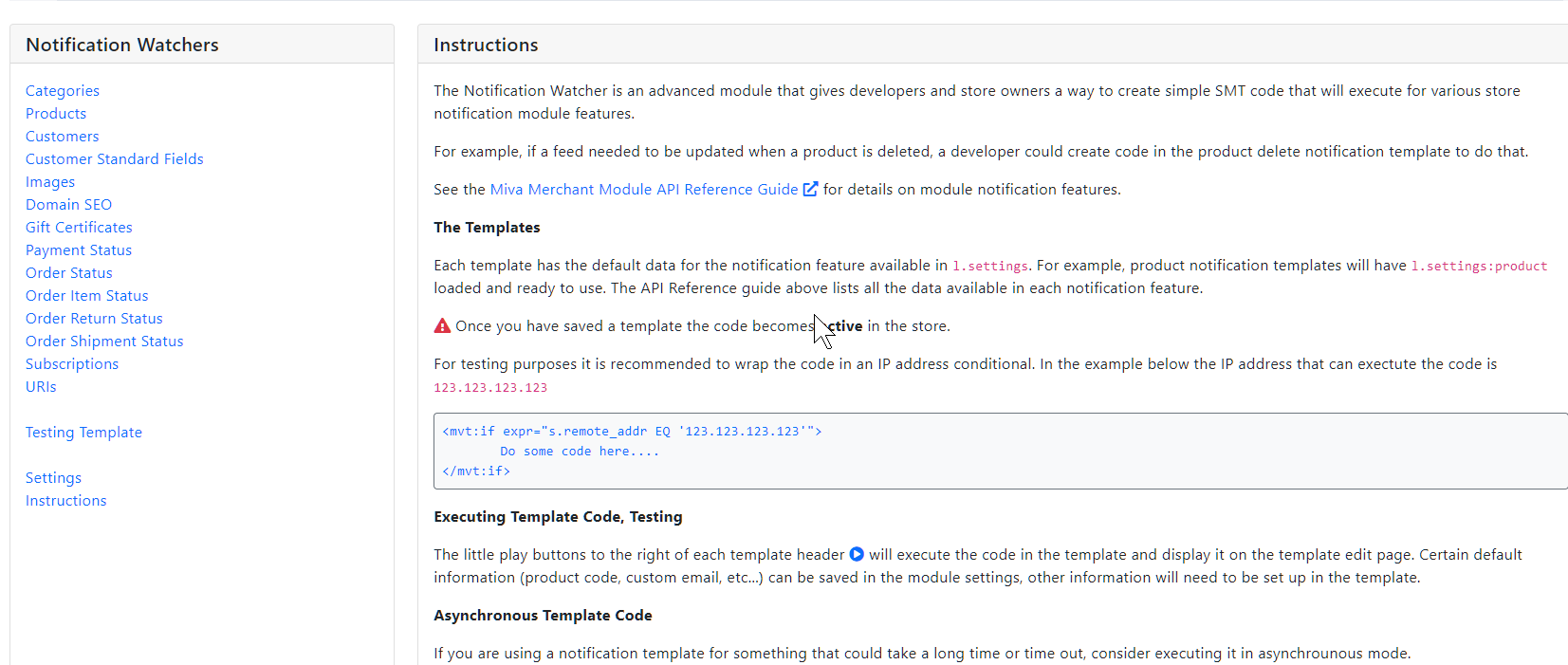This screenshot has height=665, width=1568.
Task: Select Products in the sidebar
Action: 56,114
